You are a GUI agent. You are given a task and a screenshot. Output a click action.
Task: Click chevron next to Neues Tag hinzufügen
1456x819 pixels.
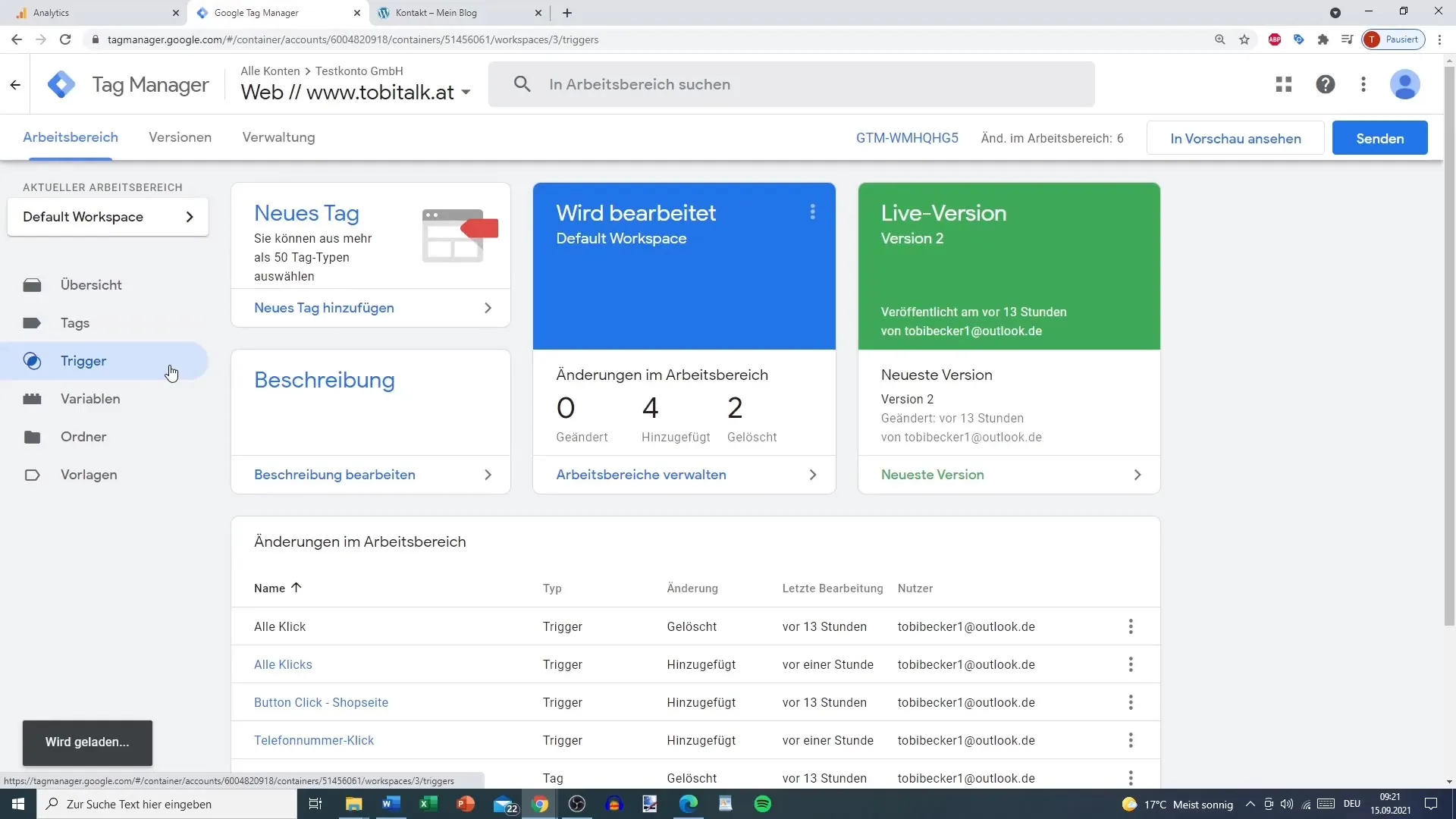(488, 308)
